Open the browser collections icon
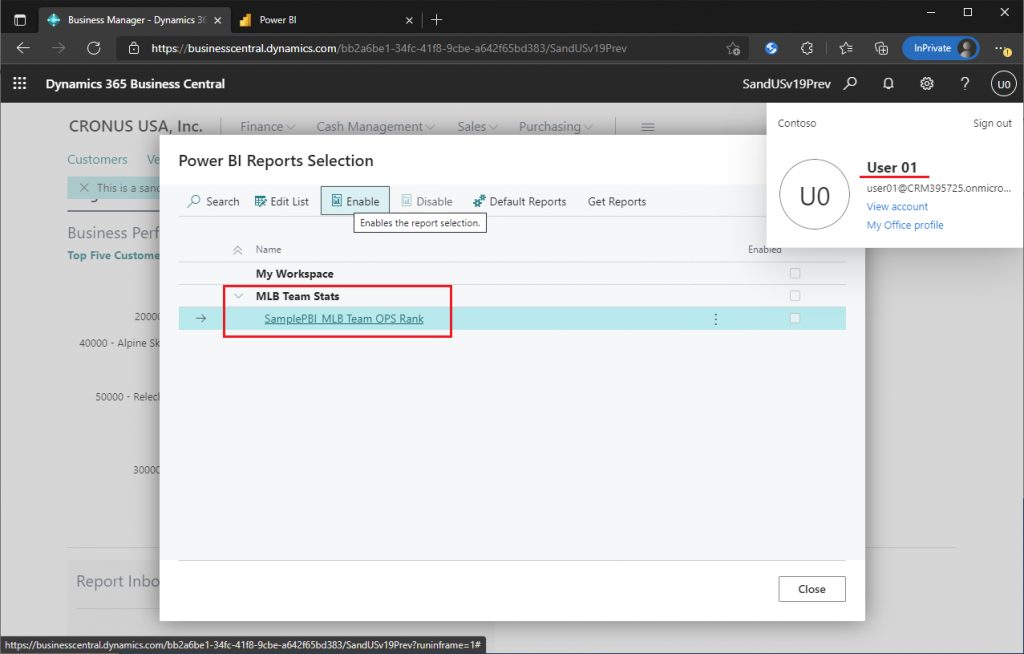Screen dimensions: 1024x654 [x=881, y=48]
